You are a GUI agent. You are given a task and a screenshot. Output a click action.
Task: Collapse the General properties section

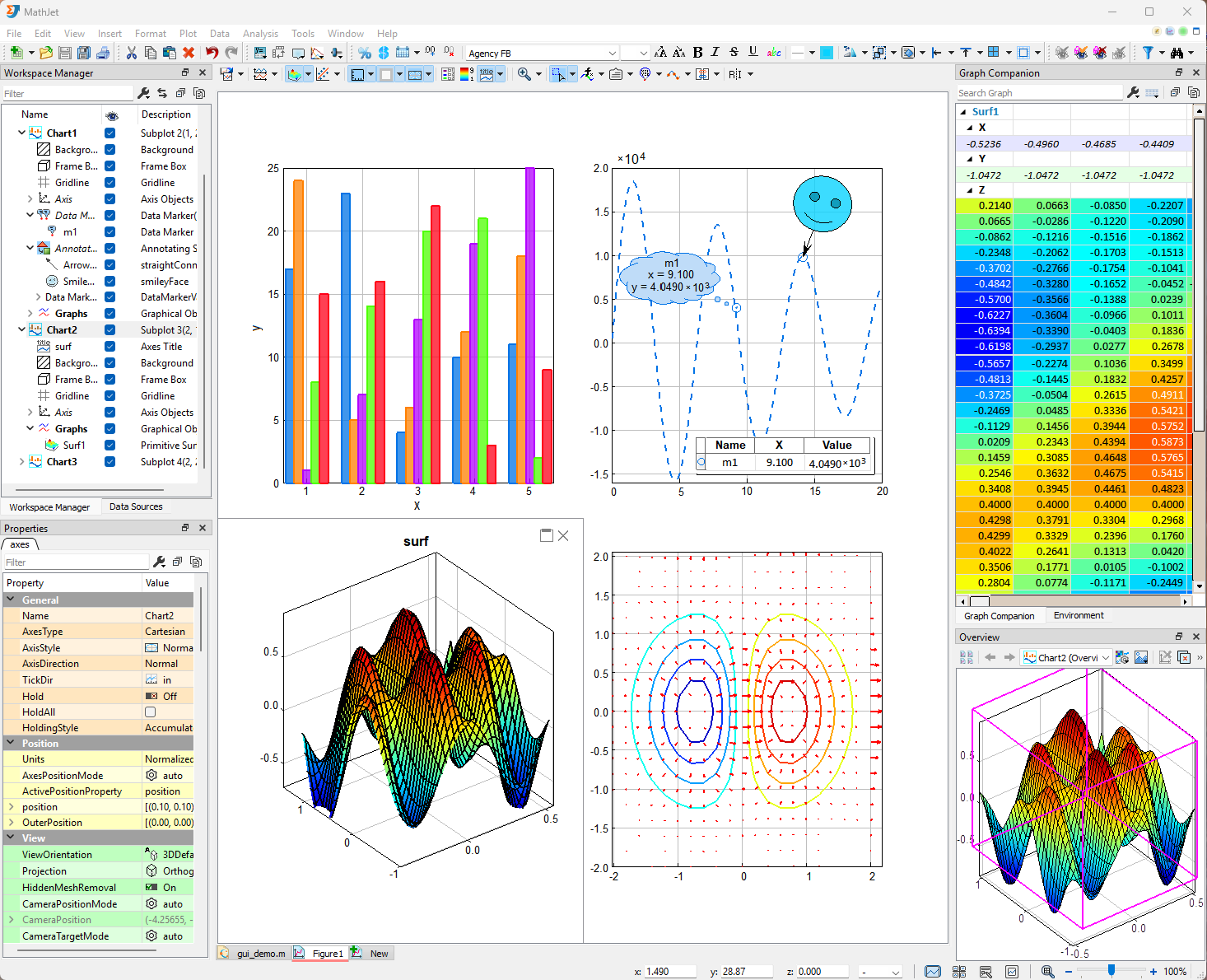coord(12,600)
